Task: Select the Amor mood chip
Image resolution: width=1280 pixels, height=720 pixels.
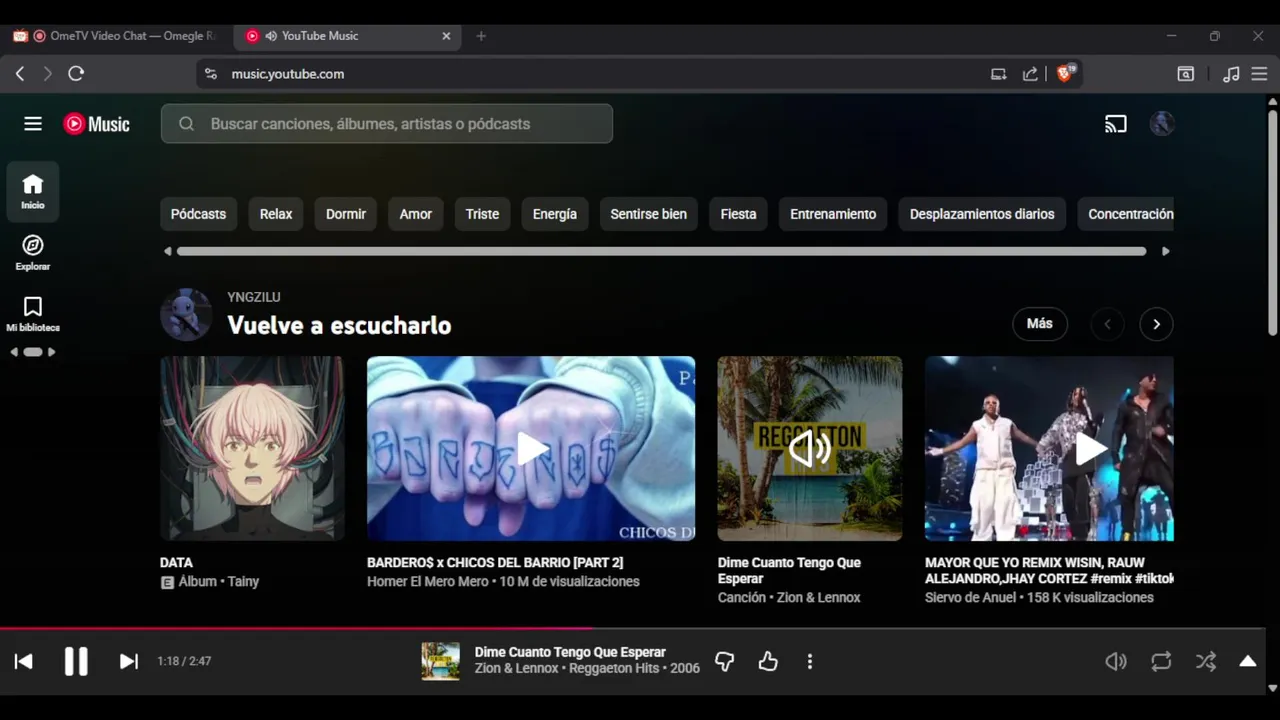Action: pyautogui.click(x=416, y=214)
